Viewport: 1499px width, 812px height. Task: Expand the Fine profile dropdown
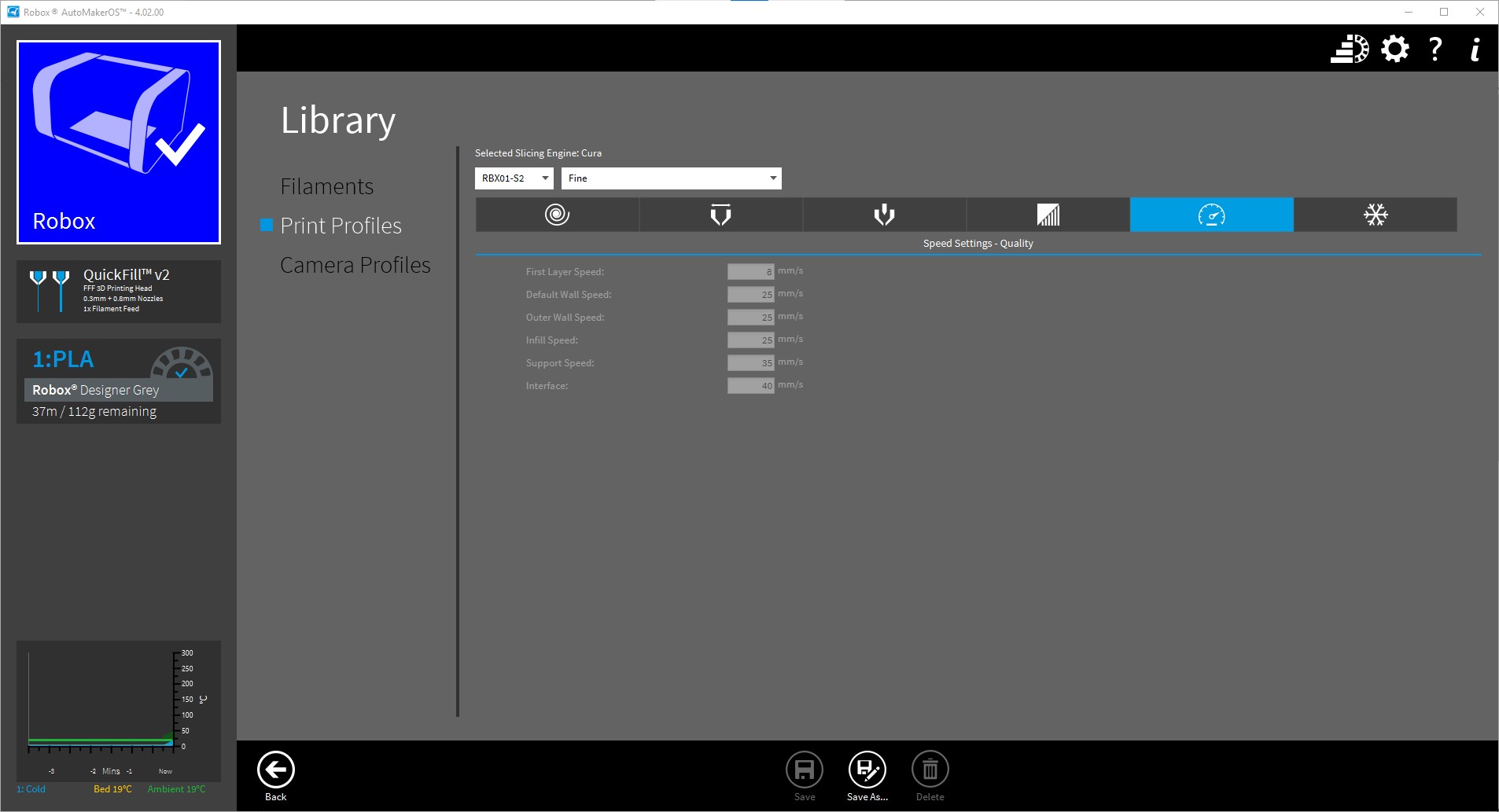point(671,178)
